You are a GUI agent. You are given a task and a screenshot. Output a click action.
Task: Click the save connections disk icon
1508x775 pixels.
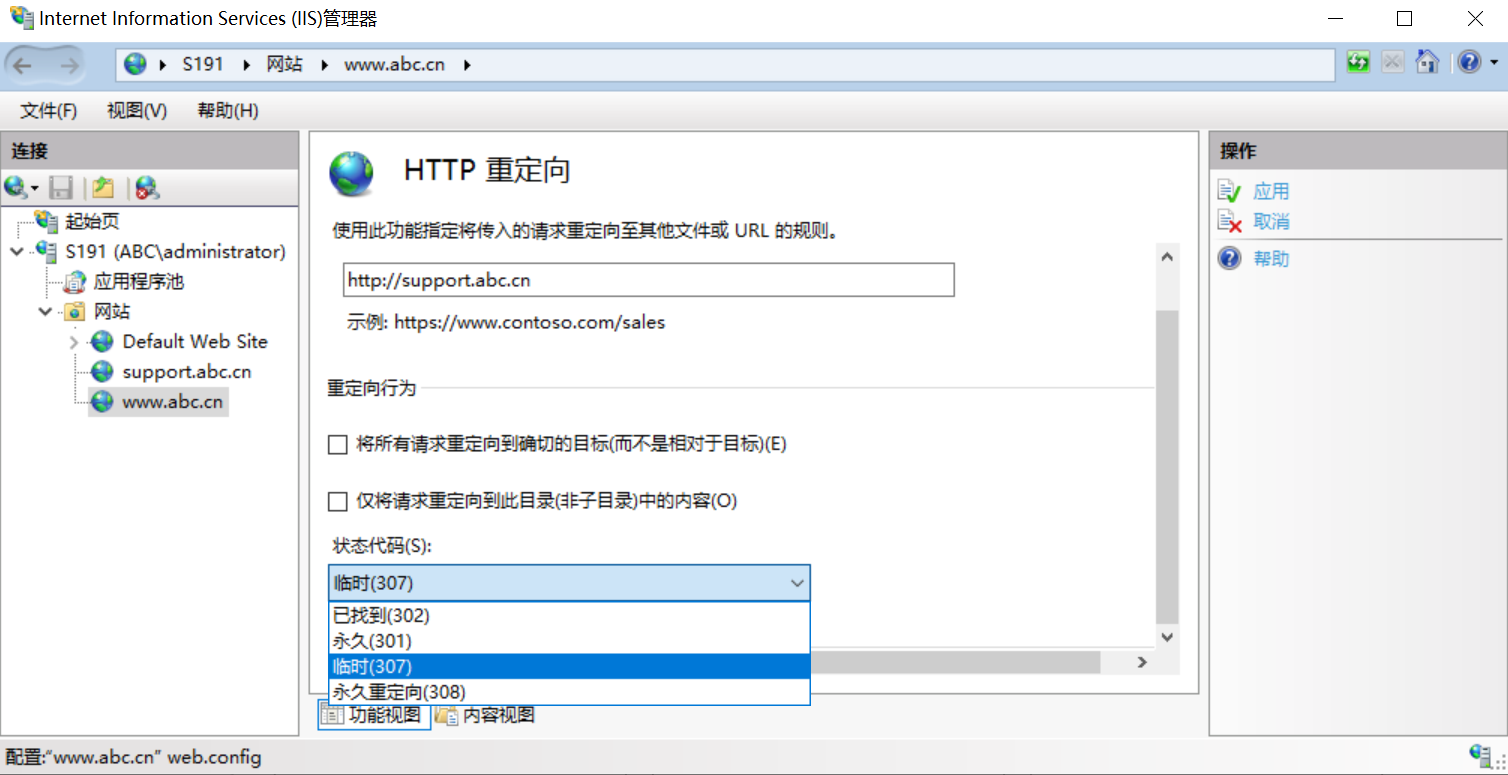tap(61, 187)
